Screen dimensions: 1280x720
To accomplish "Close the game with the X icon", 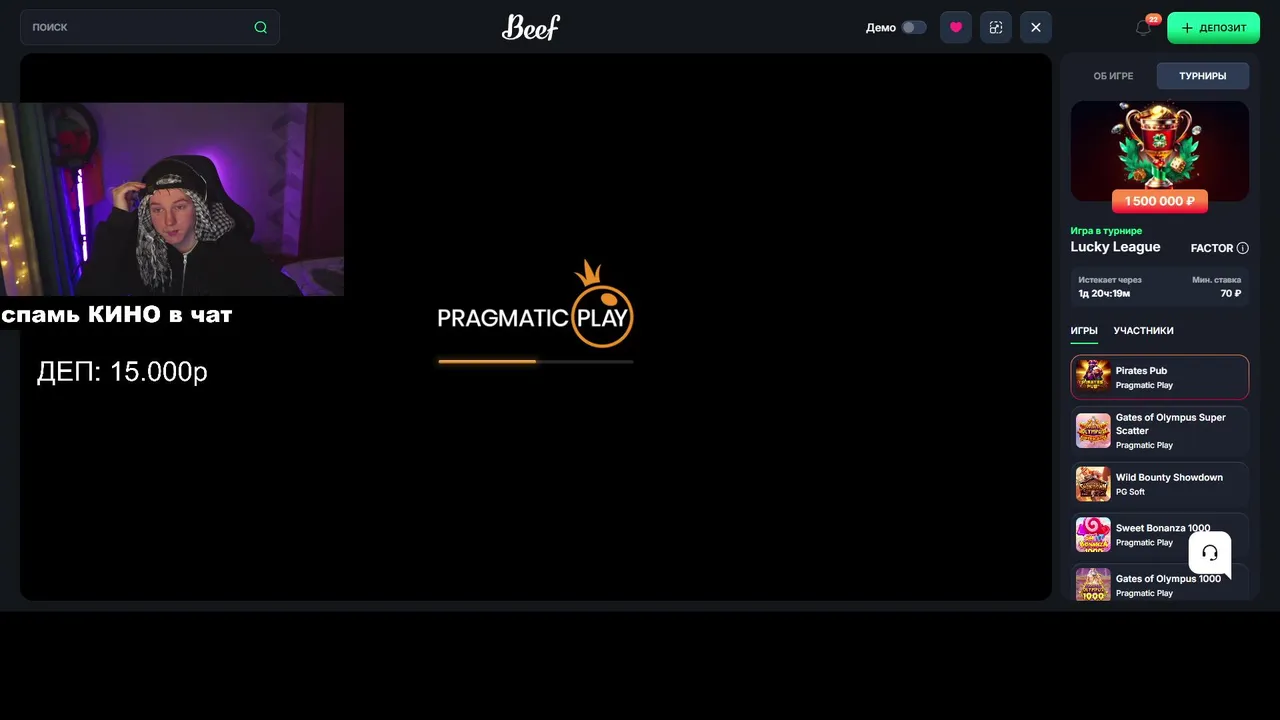I will tap(1036, 27).
